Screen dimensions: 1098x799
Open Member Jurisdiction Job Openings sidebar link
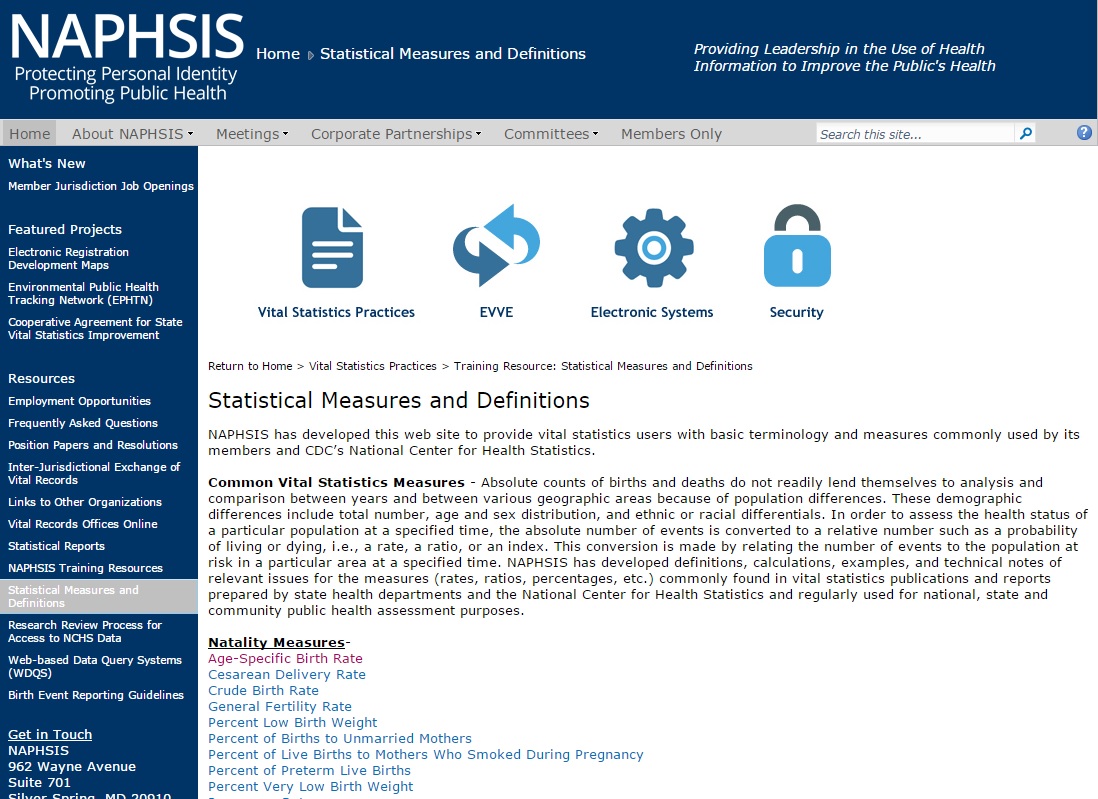(x=101, y=186)
